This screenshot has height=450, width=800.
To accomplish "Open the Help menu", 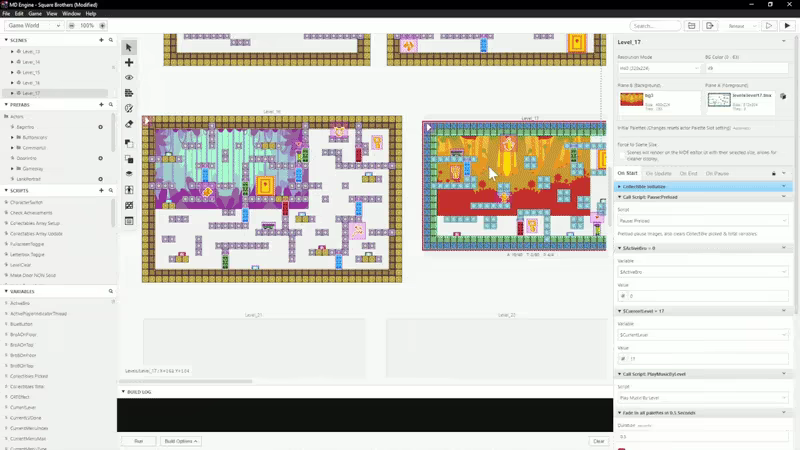I will 91,14.
